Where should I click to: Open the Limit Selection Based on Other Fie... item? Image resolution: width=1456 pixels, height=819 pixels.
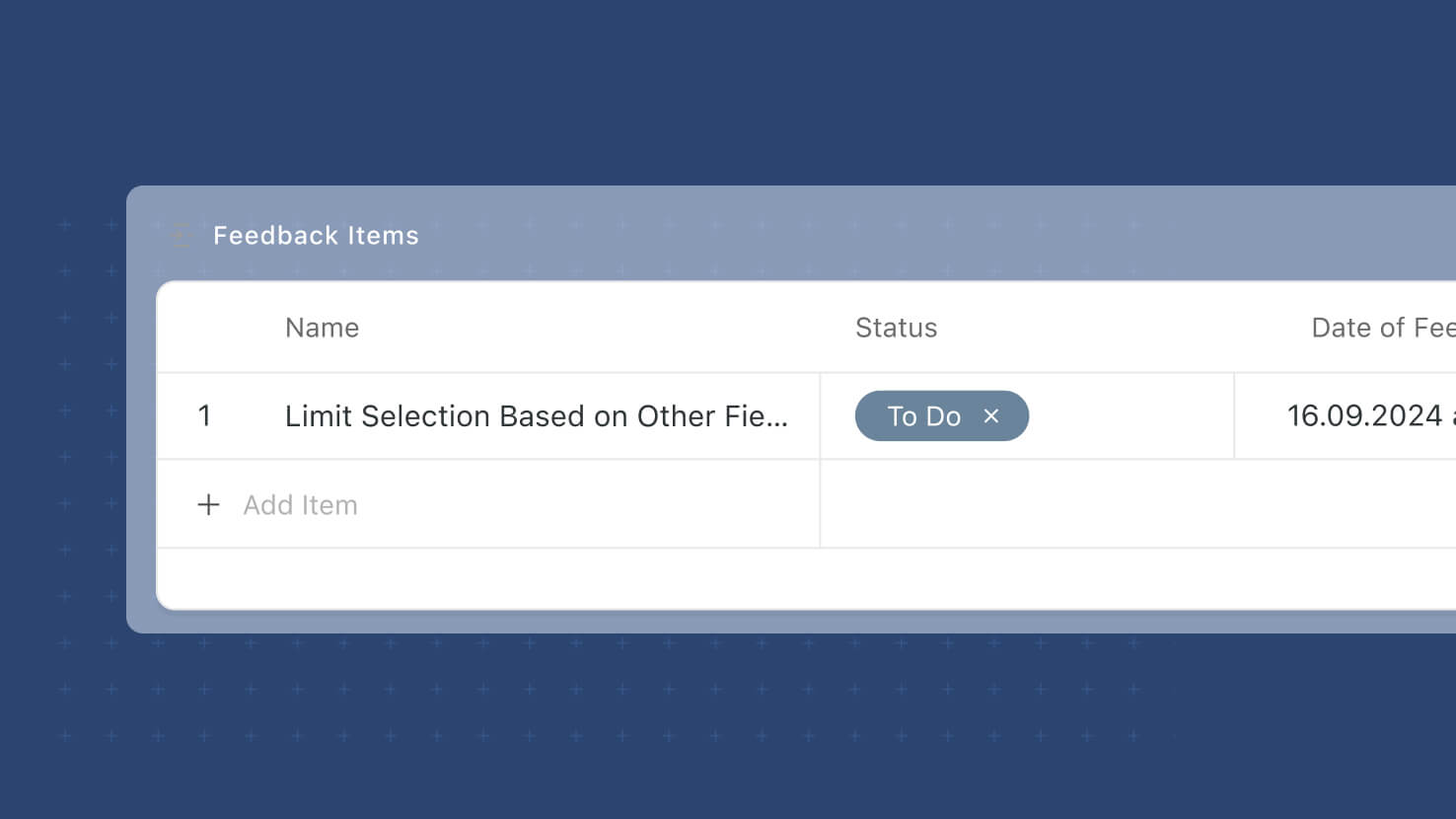pyautogui.click(x=537, y=416)
